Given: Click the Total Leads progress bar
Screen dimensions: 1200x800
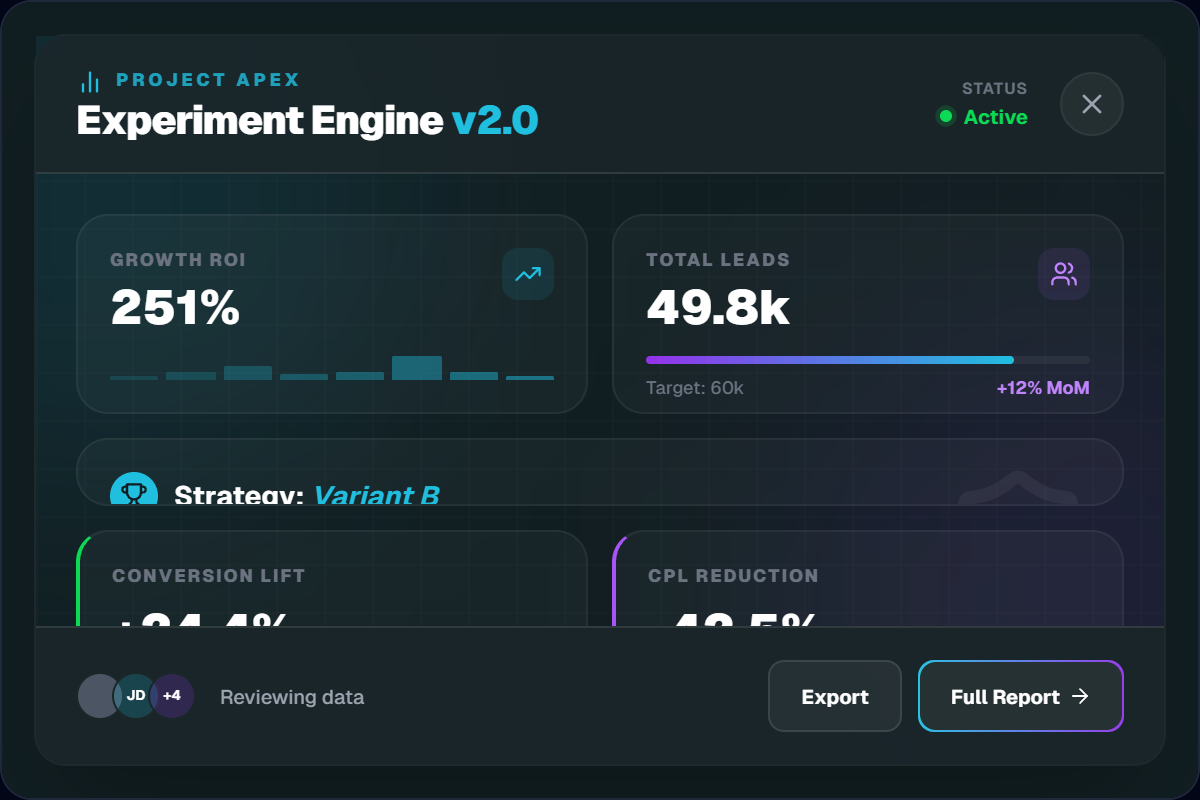Looking at the screenshot, I should click(867, 360).
